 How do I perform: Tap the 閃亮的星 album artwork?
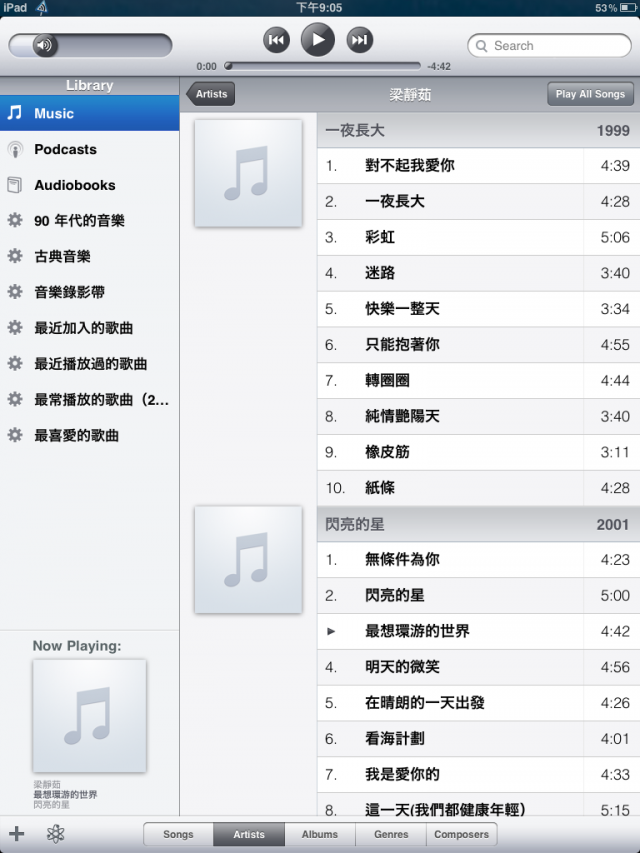pos(248,560)
